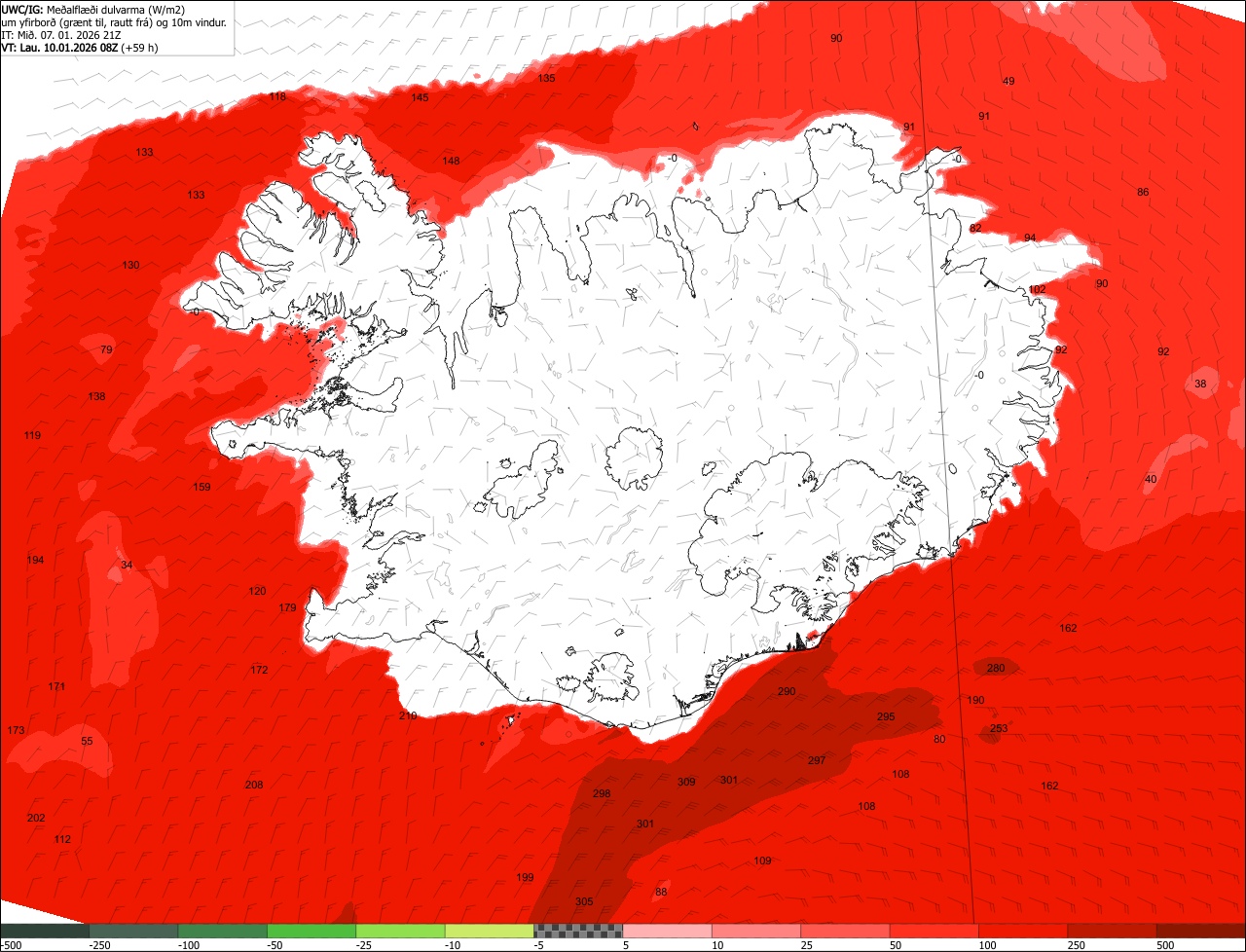Click the map value 148 north of the Westfjords
The height and width of the screenshot is (952, 1246).
pyautogui.click(x=451, y=161)
